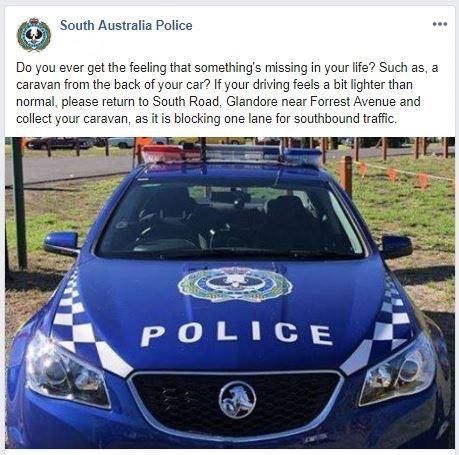Click the right side mirror of car

(397, 246)
